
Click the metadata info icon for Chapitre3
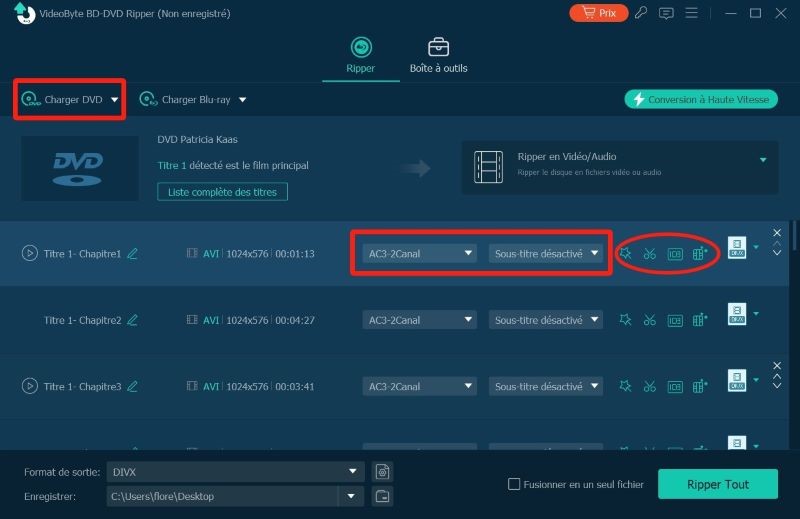click(x=675, y=387)
